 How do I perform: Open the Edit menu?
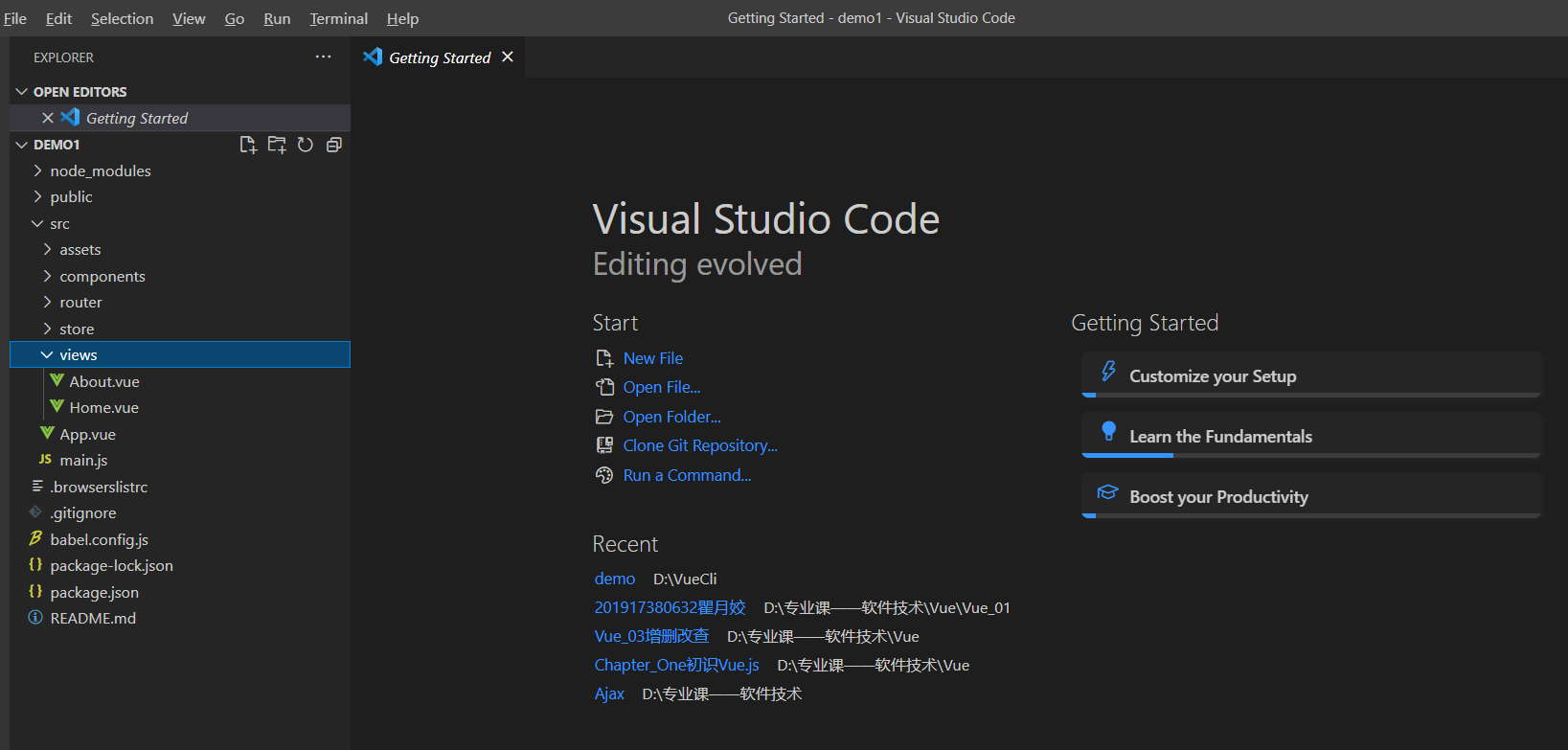pos(58,18)
